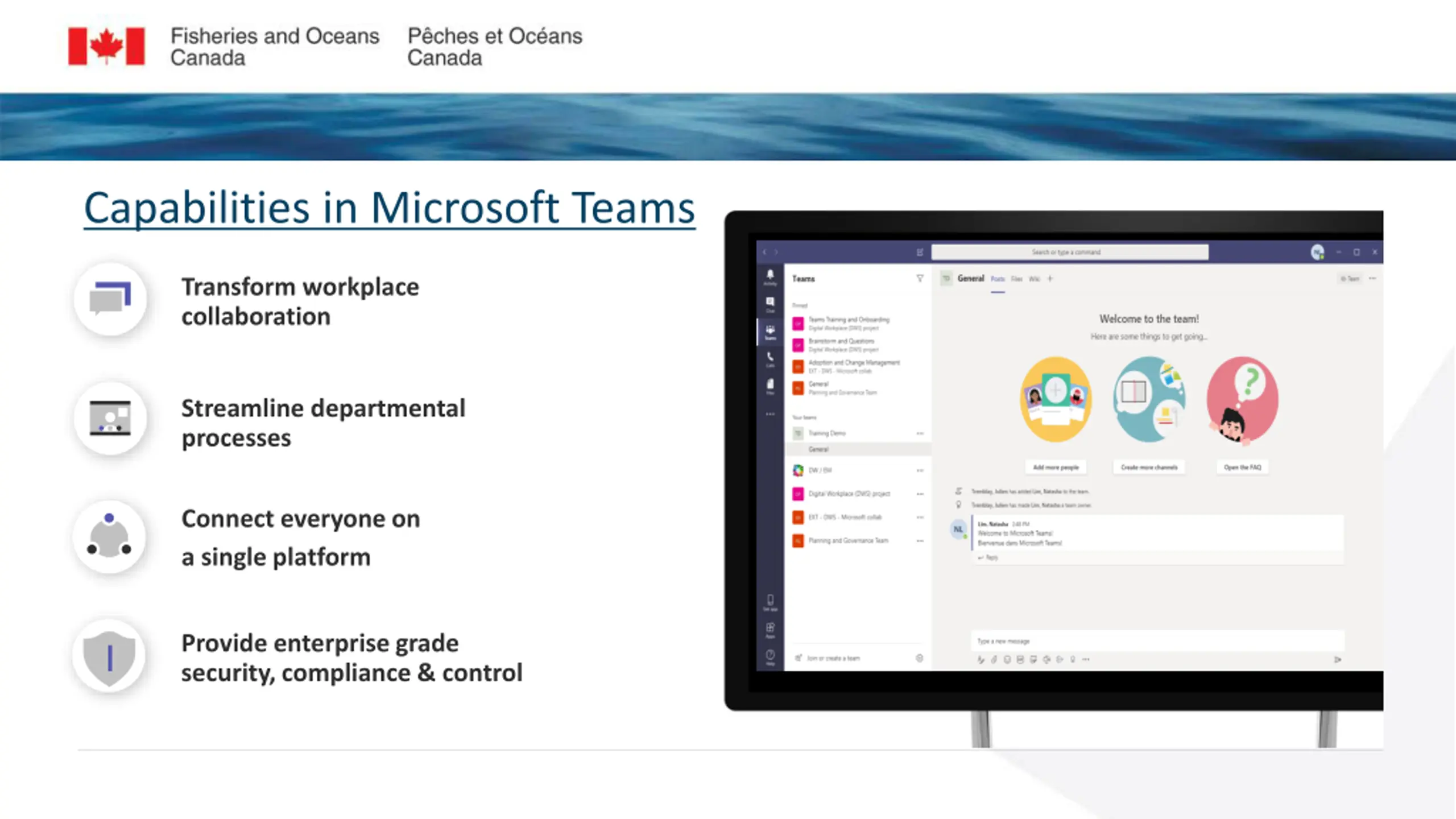Open the Chat icon in Teams sidebar

770,304
